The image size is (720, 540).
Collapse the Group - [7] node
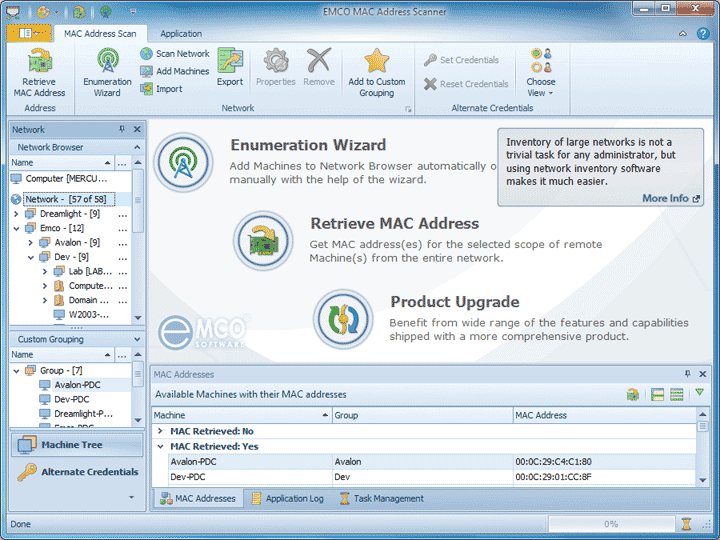[17, 371]
